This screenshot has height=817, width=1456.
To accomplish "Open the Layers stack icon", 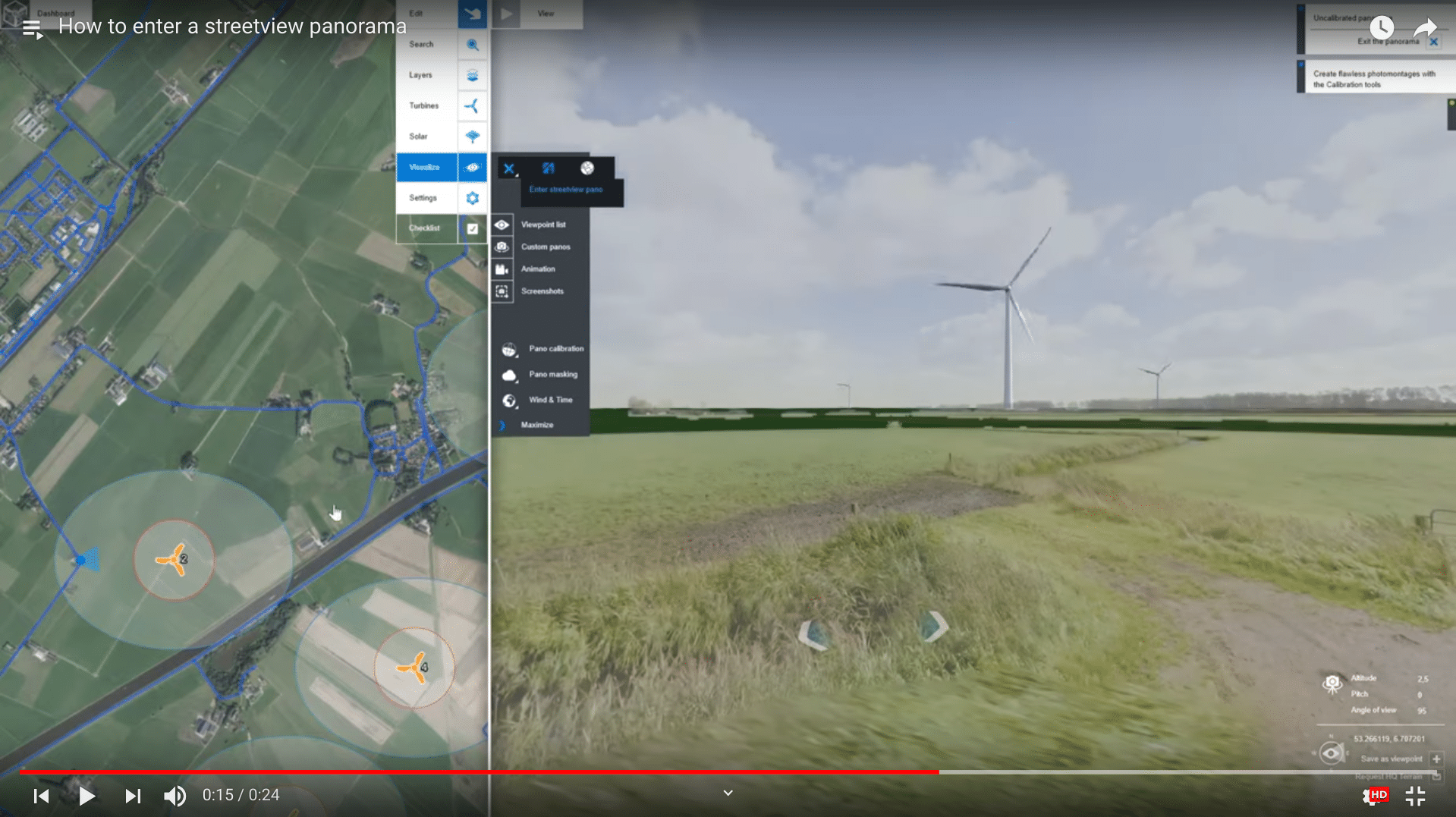I will 472,75.
